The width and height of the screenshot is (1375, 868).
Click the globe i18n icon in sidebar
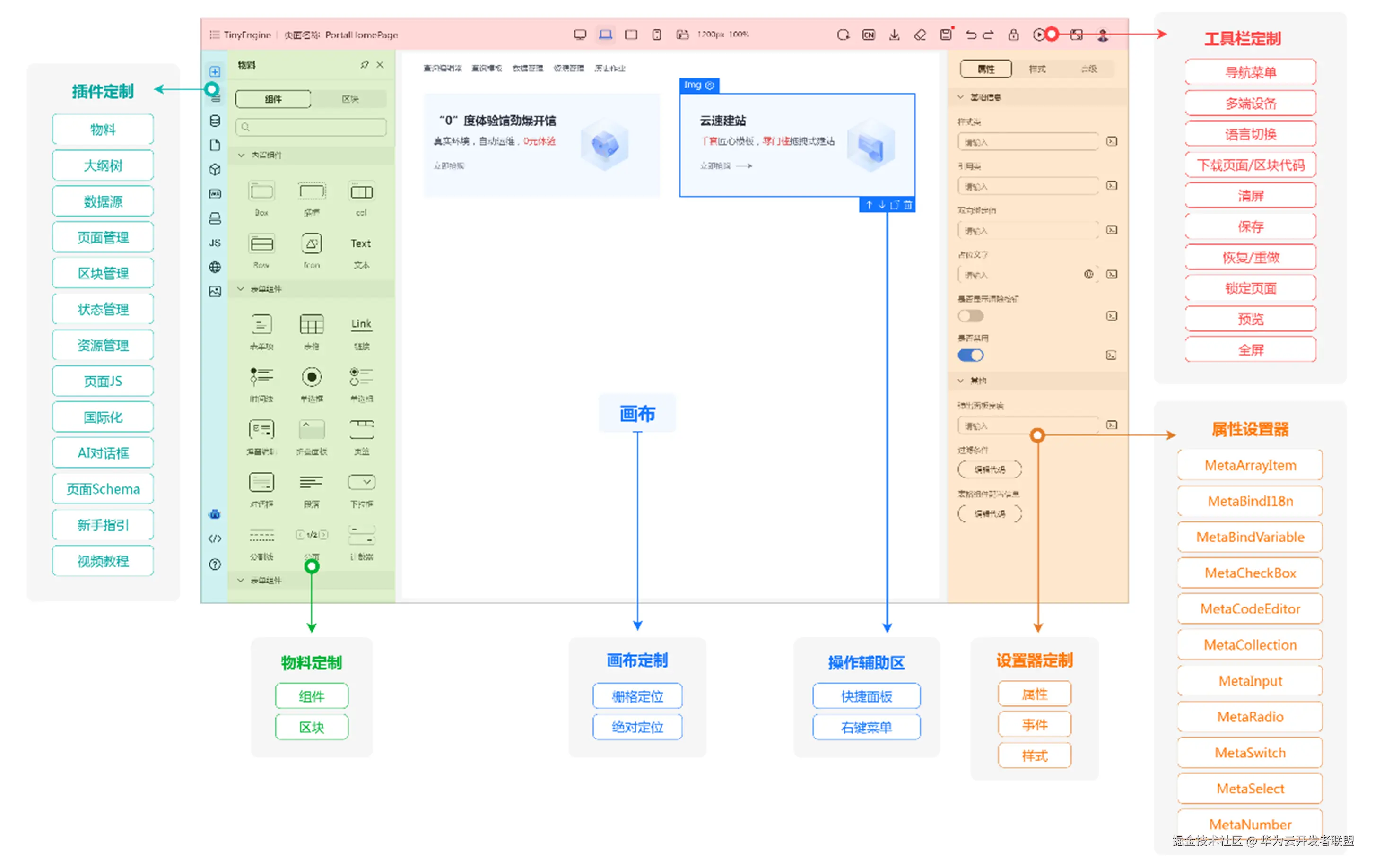coord(215,267)
